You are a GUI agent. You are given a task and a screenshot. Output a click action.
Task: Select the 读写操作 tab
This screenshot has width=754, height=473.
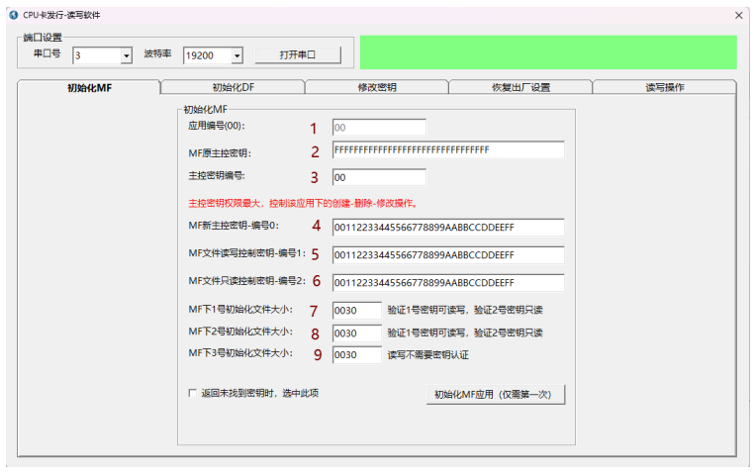(x=664, y=87)
